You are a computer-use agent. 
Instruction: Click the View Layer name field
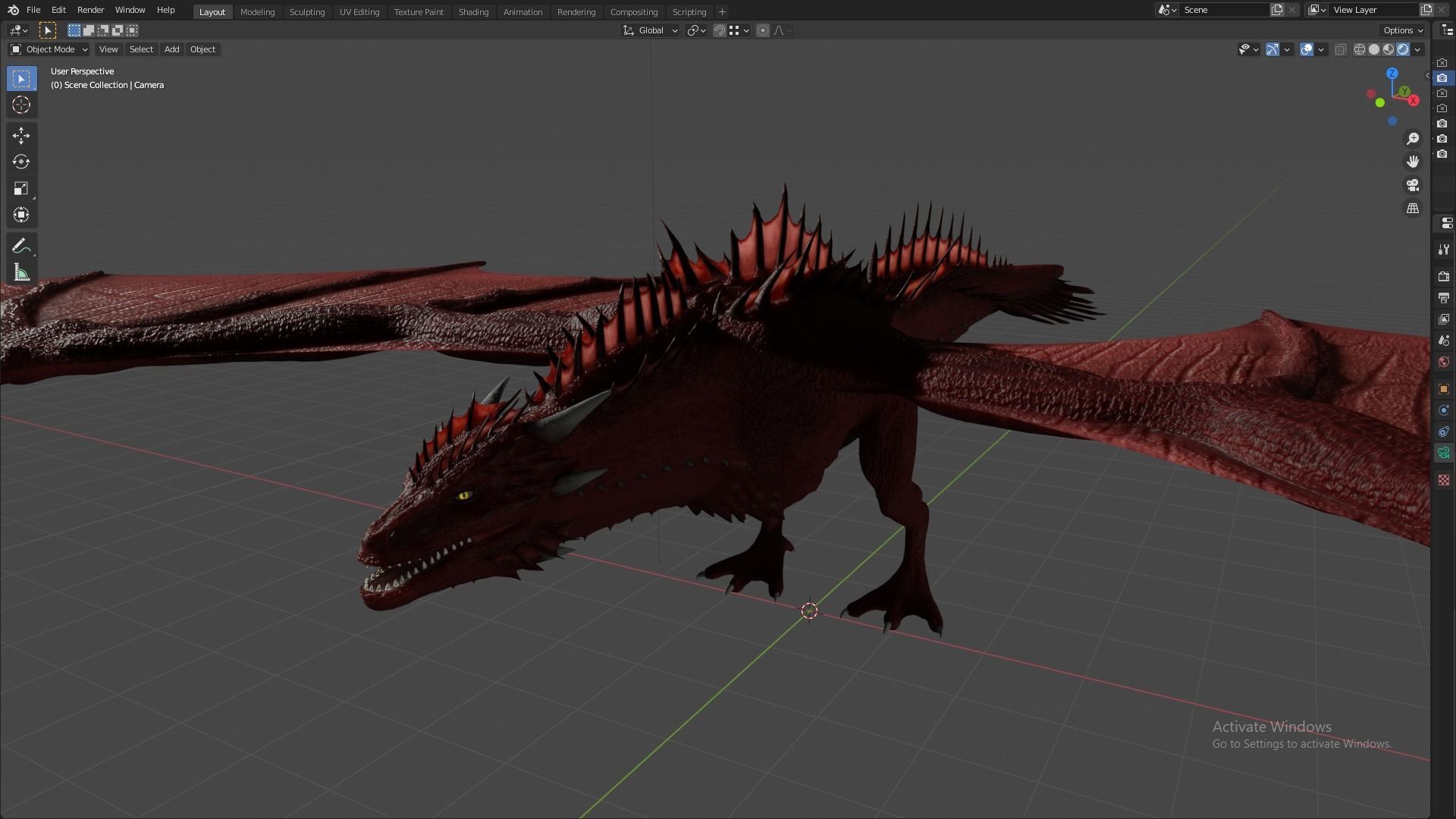pos(1374,10)
